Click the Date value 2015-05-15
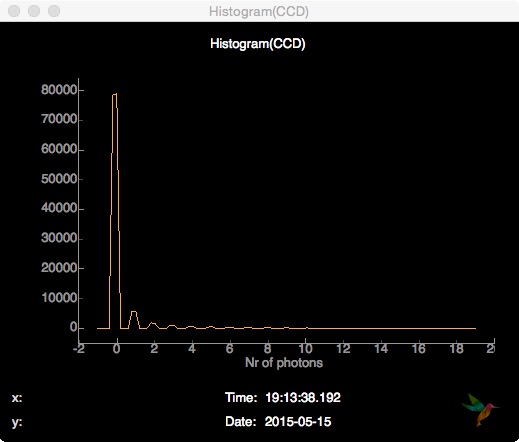519x442 pixels. coord(298,422)
